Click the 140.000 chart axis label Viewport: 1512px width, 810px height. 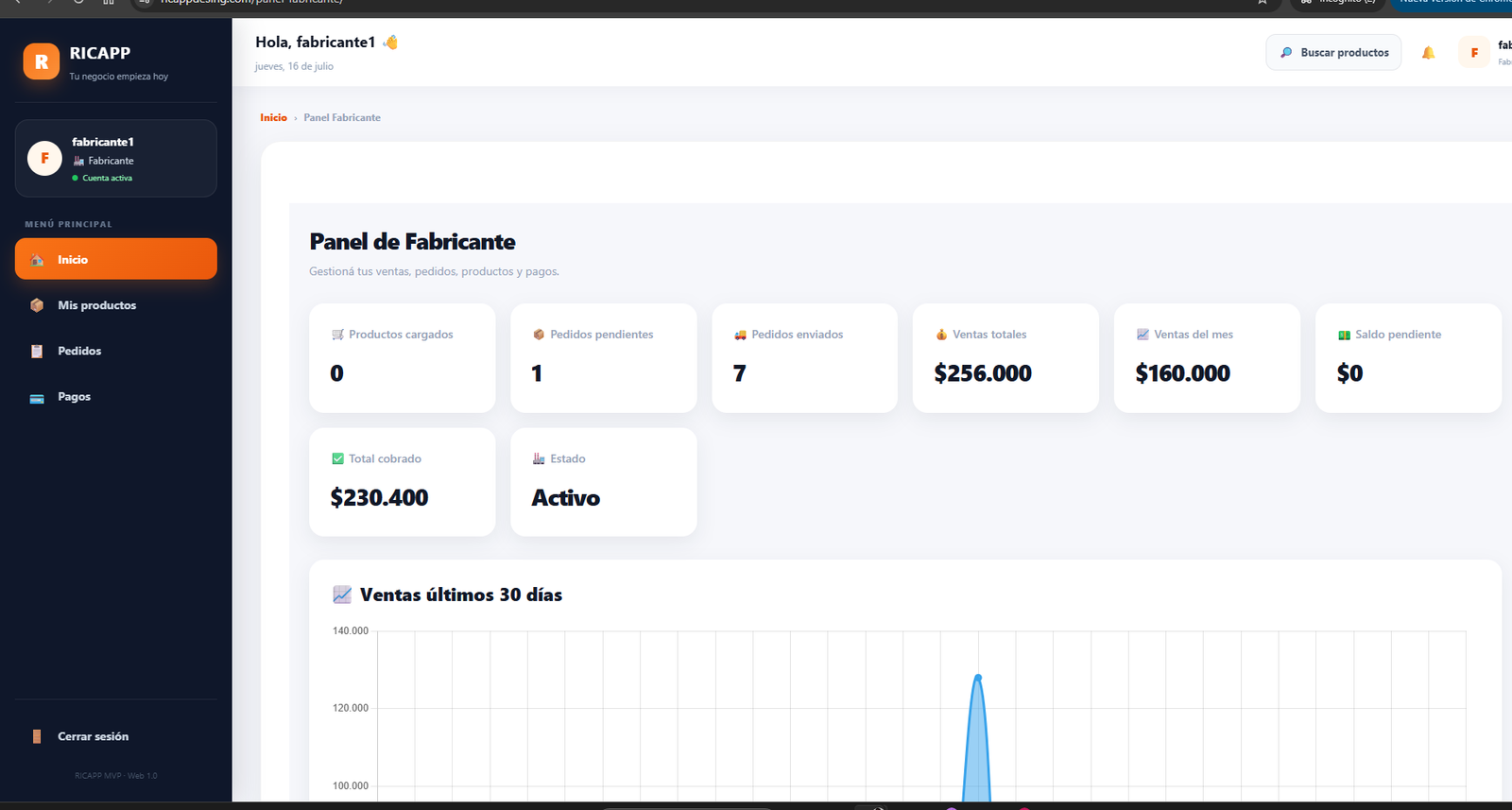(x=351, y=630)
